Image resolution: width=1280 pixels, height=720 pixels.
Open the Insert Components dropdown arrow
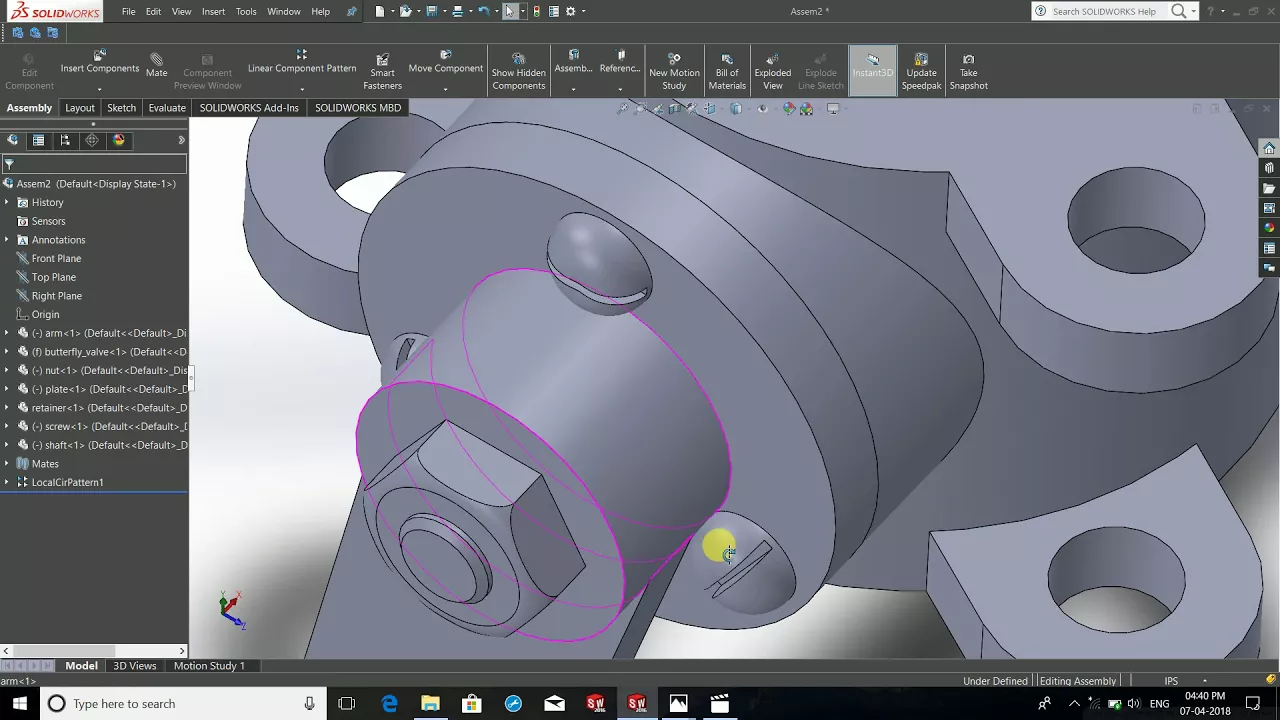[99, 88]
